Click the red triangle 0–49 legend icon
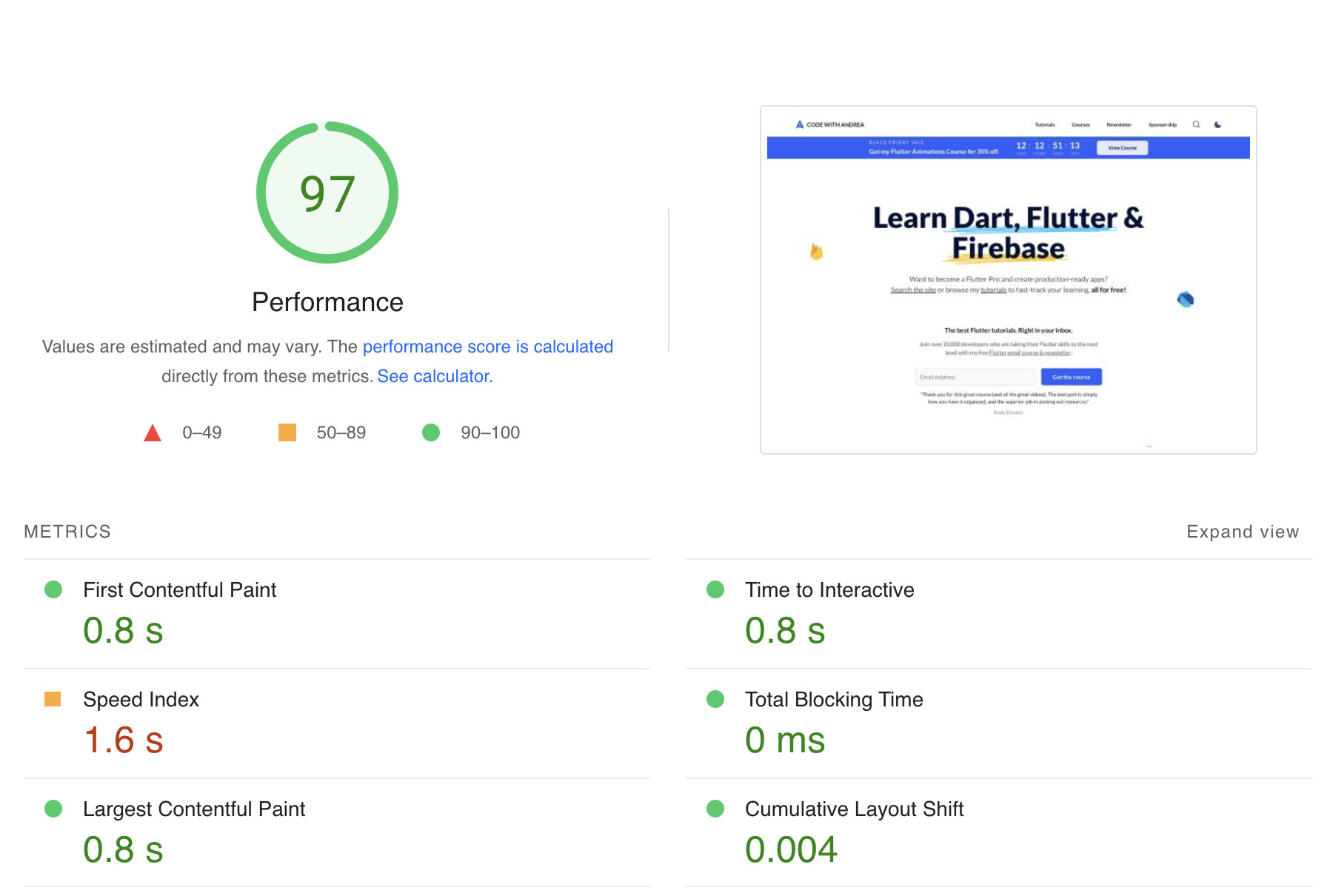The height and width of the screenshot is (896, 1333). [153, 433]
